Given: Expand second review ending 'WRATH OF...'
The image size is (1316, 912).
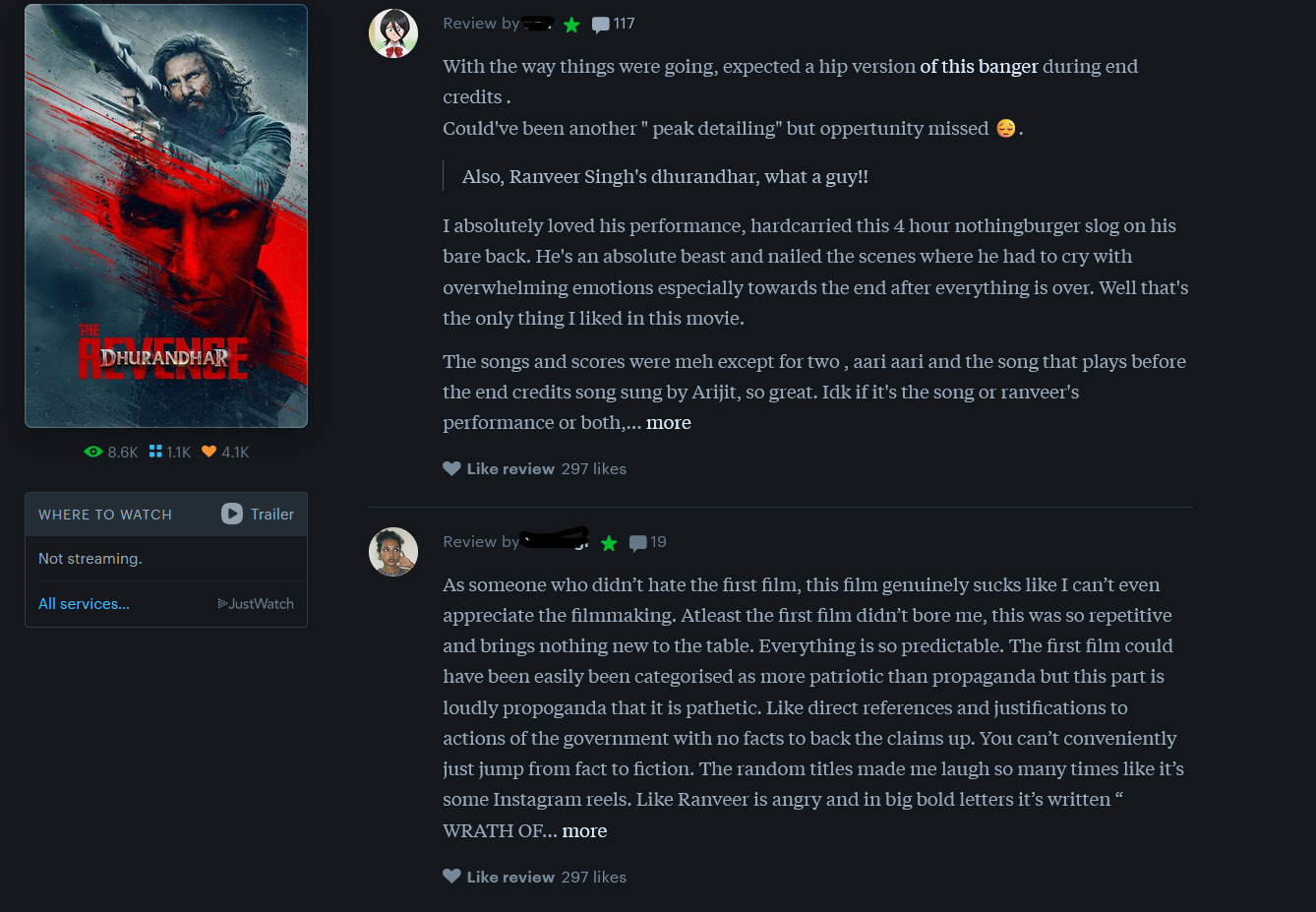Looking at the screenshot, I should pos(584,831).
